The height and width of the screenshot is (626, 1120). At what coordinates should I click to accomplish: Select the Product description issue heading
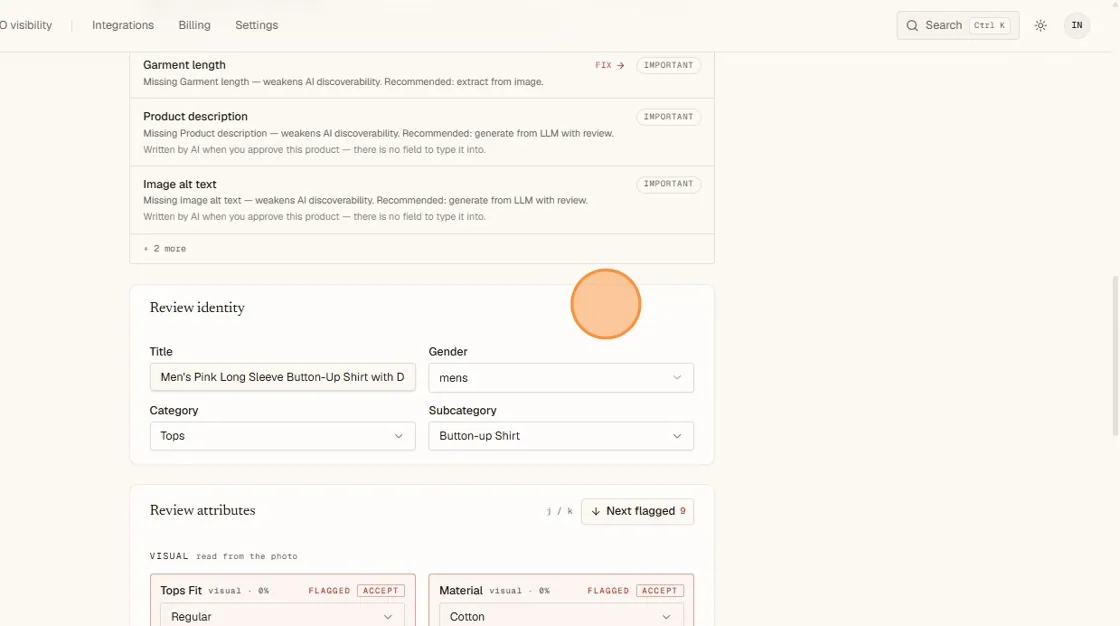[x=195, y=116]
